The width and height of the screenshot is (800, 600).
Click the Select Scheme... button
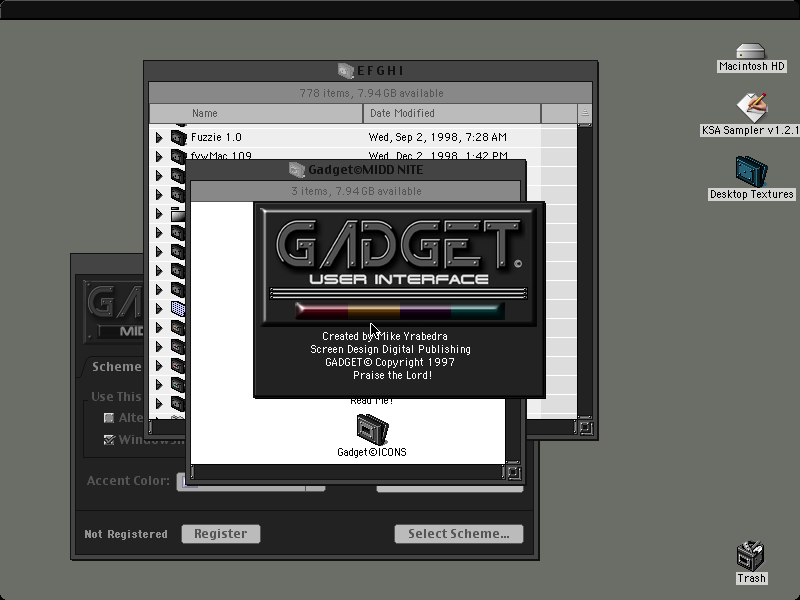[459, 534]
